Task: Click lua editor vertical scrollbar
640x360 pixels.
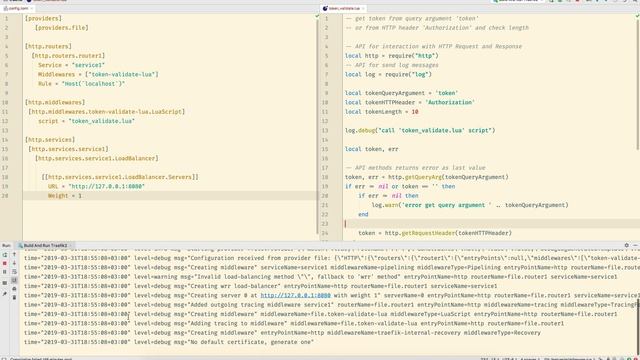Action: [x=638, y=86]
